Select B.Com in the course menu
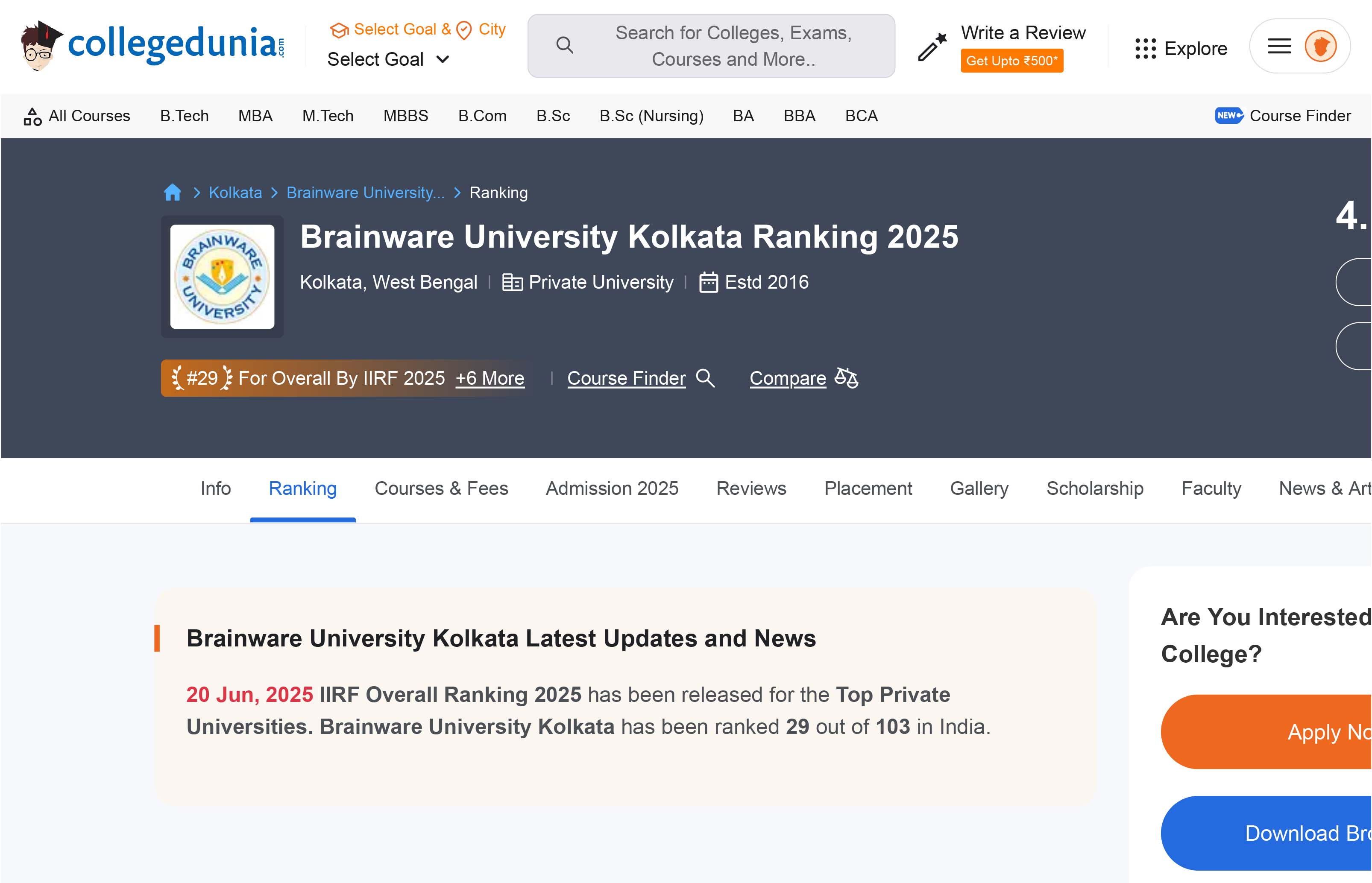Viewport: 1372px width, 883px height. [x=482, y=116]
